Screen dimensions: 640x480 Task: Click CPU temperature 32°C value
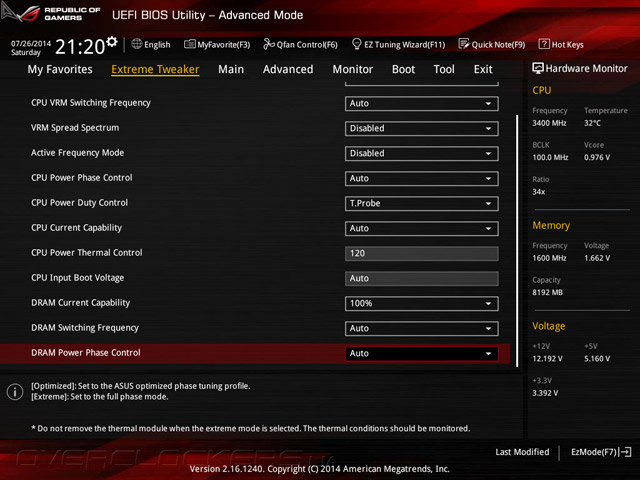tap(592, 123)
